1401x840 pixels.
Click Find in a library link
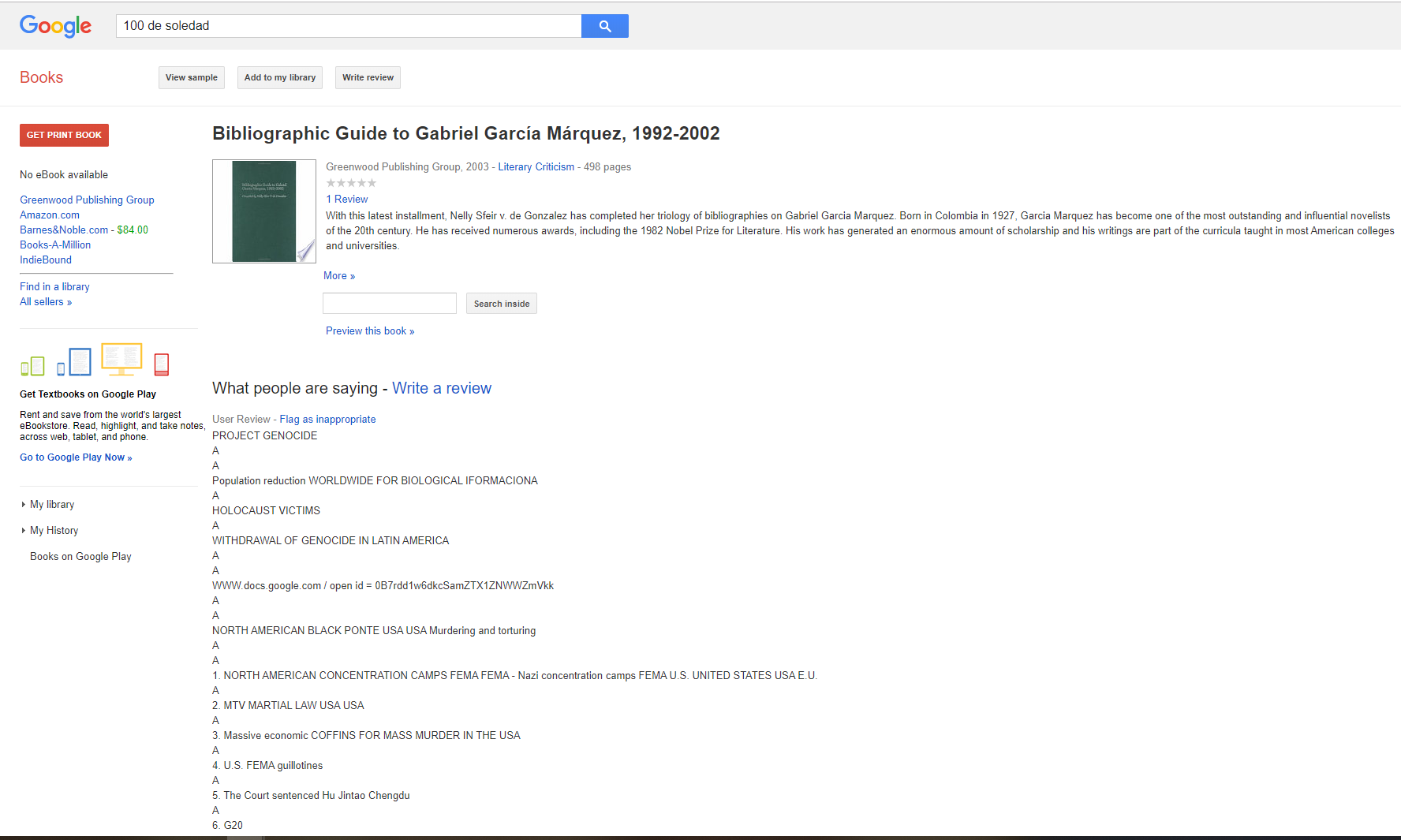[54, 287]
